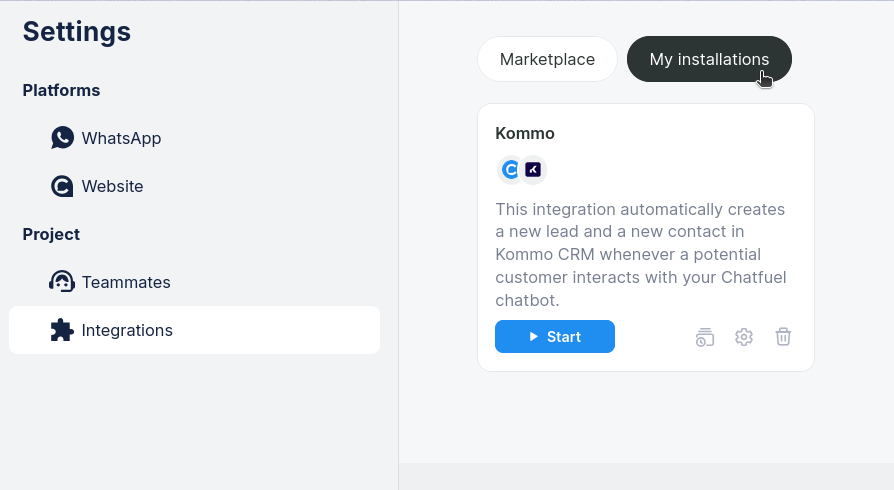The height and width of the screenshot is (490, 894).
Task: Select the My installations tab
Action: 709,59
